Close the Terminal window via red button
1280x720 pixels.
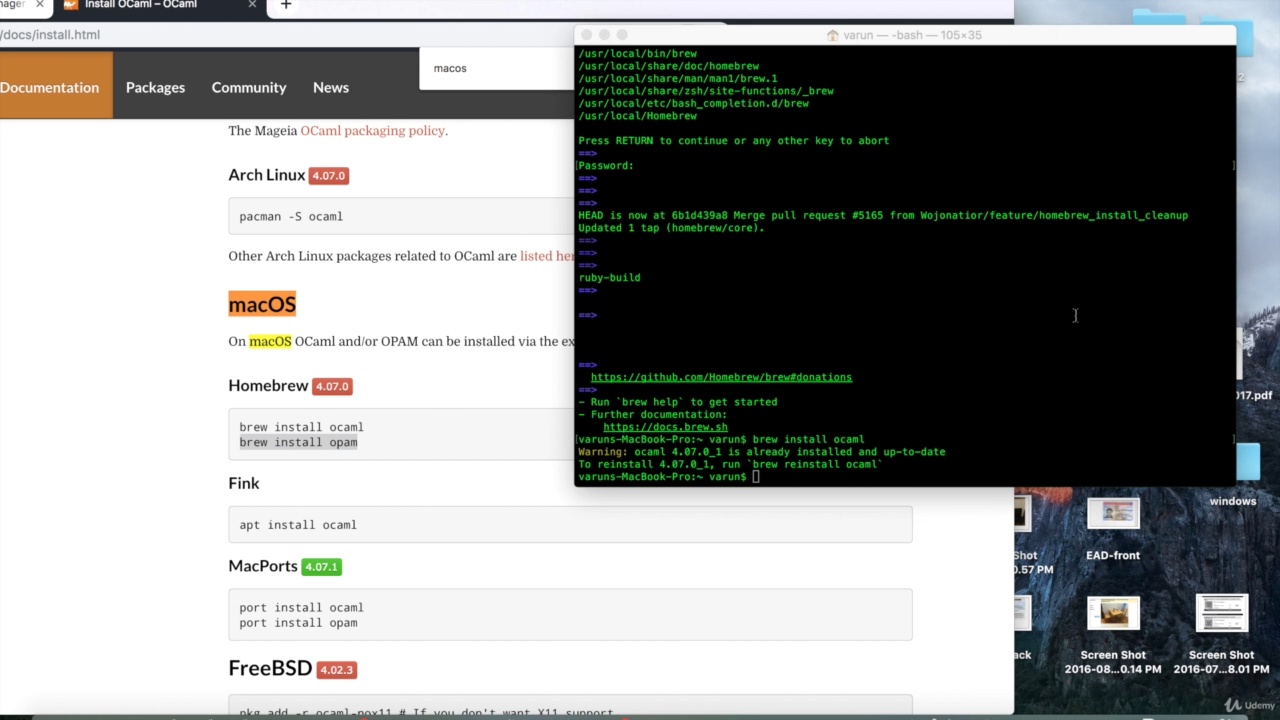pos(587,35)
